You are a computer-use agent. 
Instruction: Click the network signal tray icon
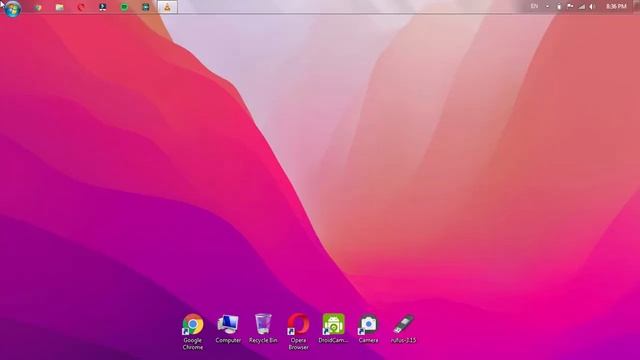point(582,7)
